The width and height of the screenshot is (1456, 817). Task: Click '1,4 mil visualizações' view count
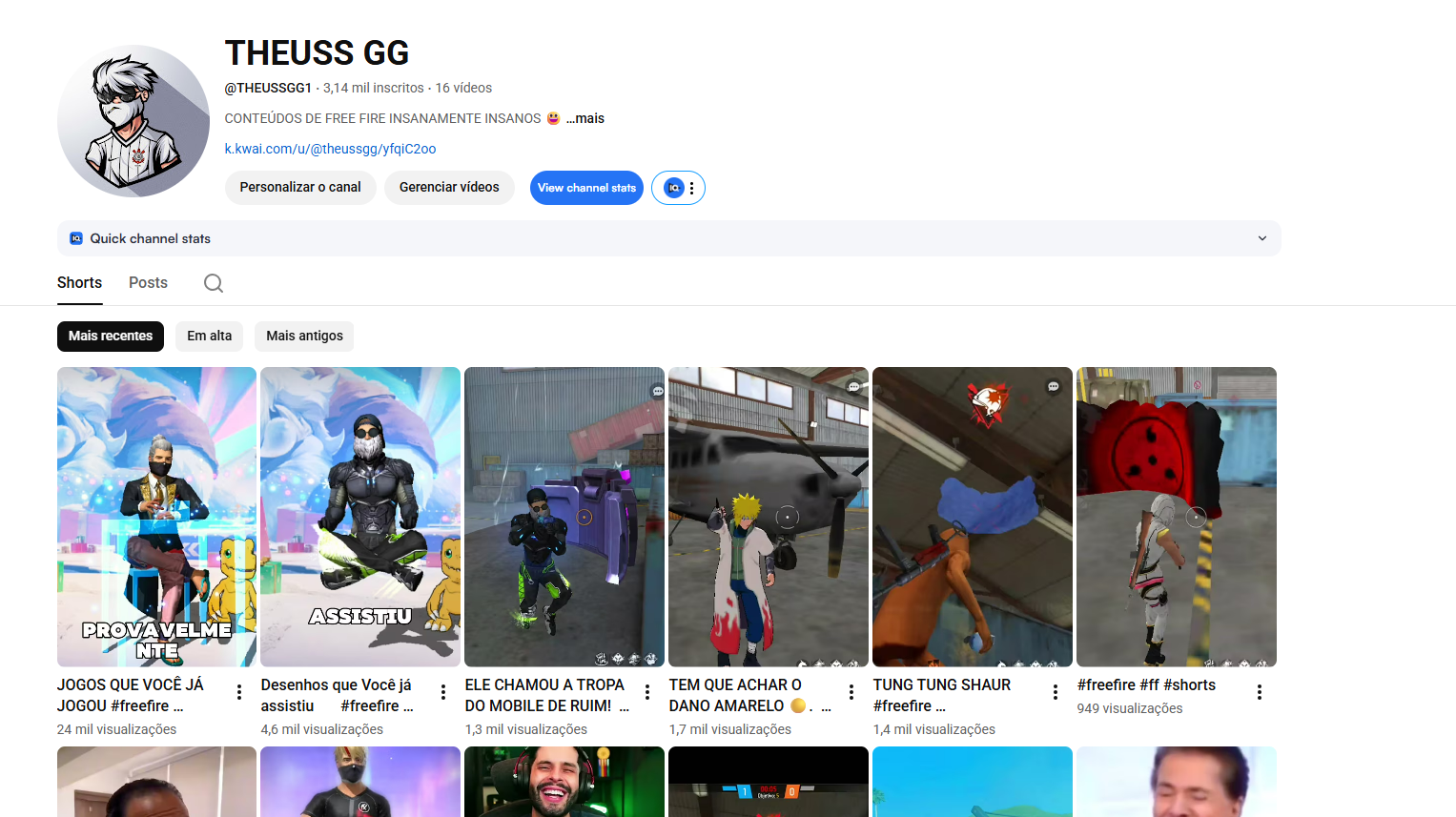coord(934,729)
